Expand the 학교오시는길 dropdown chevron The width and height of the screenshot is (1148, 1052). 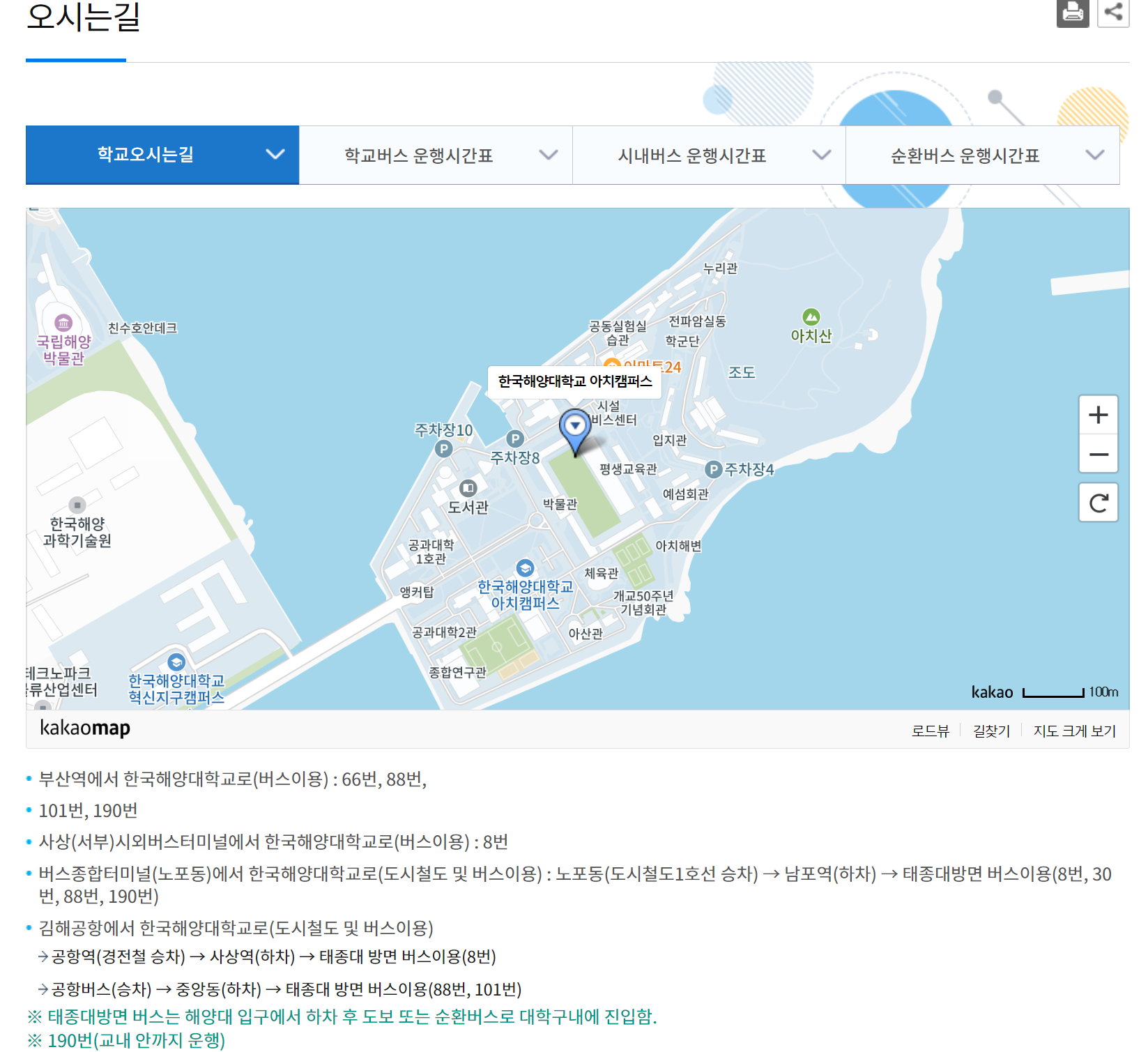pos(275,154)
